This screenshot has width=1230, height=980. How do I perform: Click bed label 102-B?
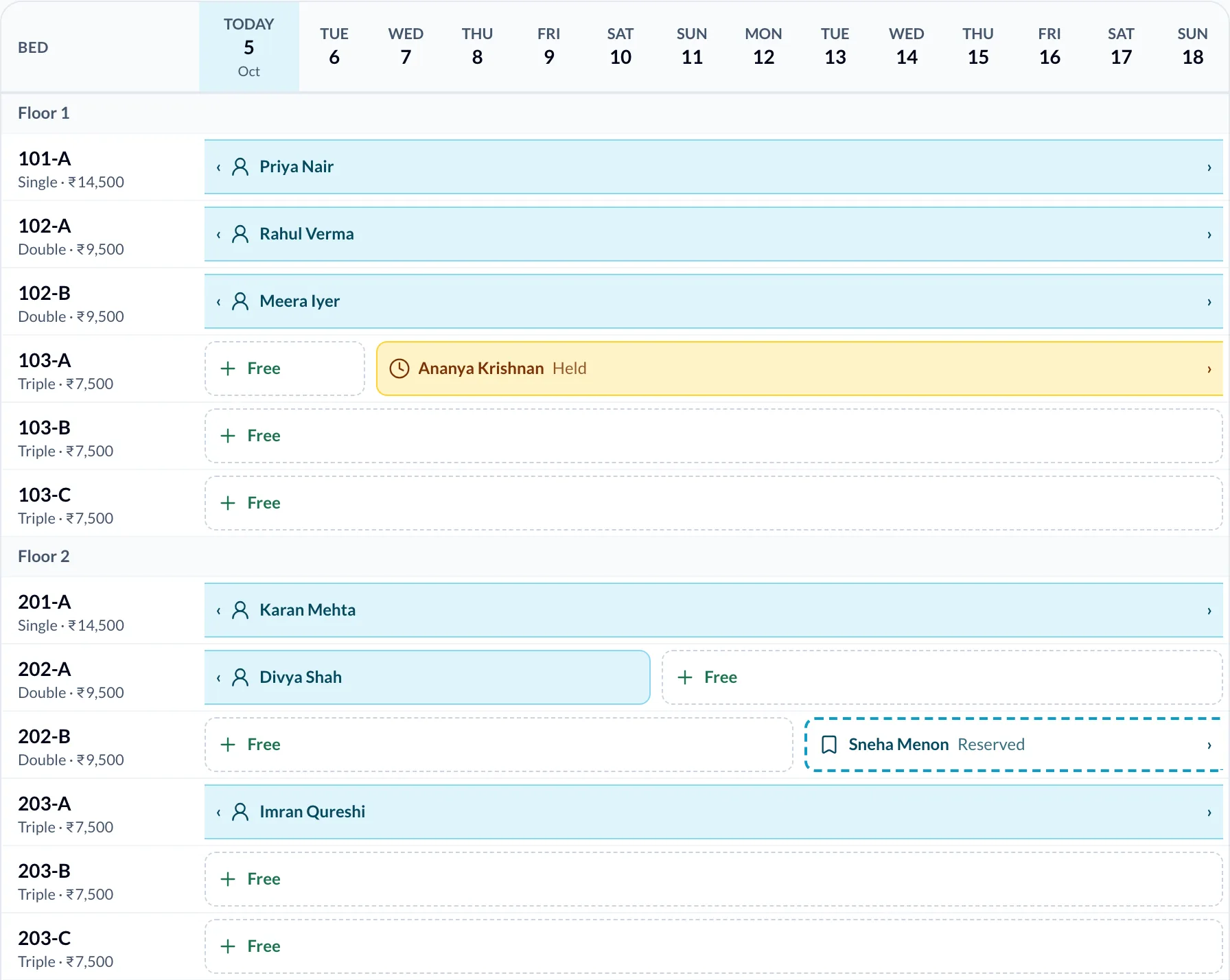[45, 293]
